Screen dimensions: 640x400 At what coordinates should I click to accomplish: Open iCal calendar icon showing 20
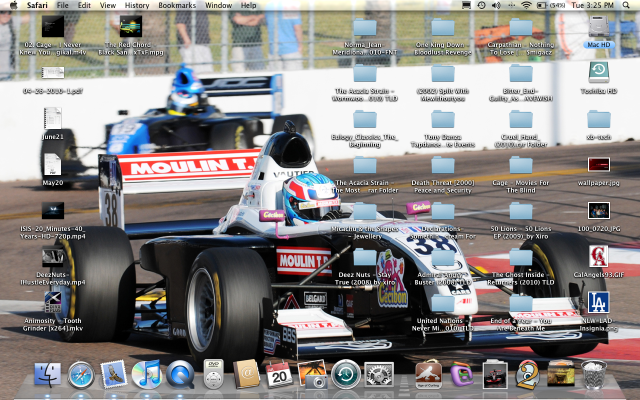pyautogui.click(x=279, y=375)
